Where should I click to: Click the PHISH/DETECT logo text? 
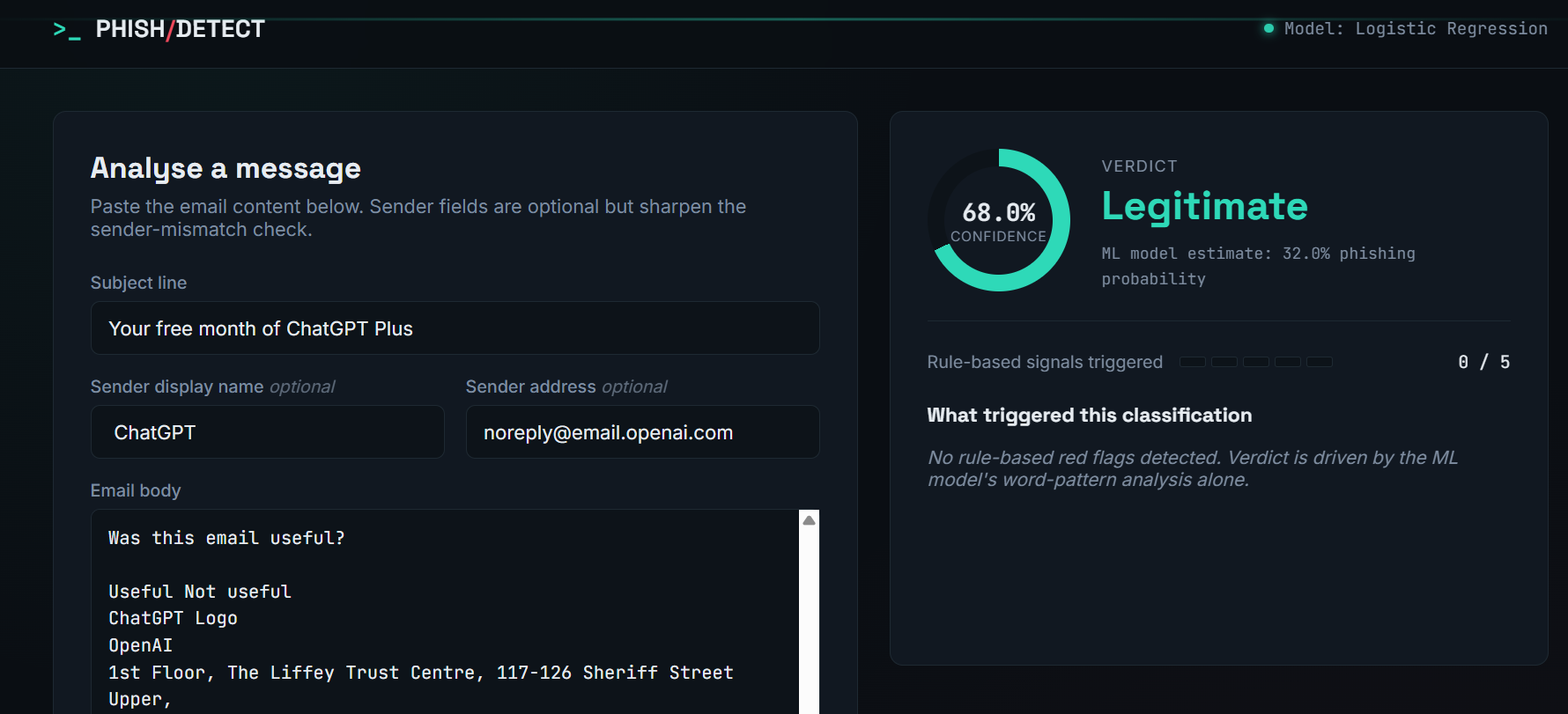180,29
